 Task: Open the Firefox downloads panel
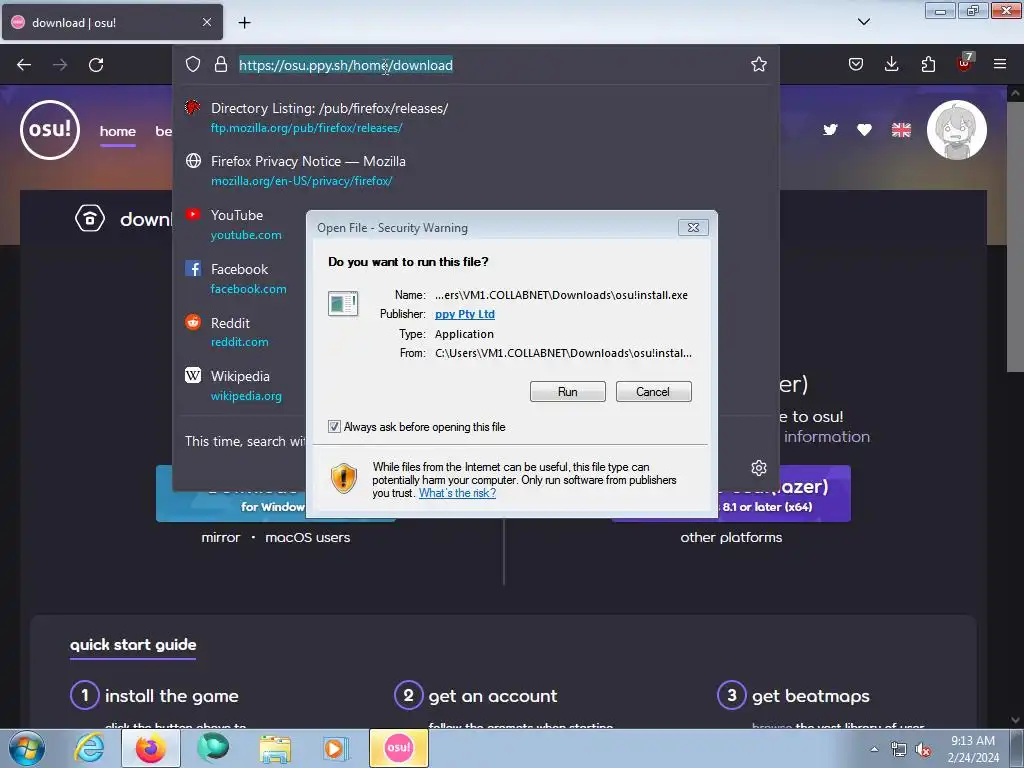[x=891, y=64]
